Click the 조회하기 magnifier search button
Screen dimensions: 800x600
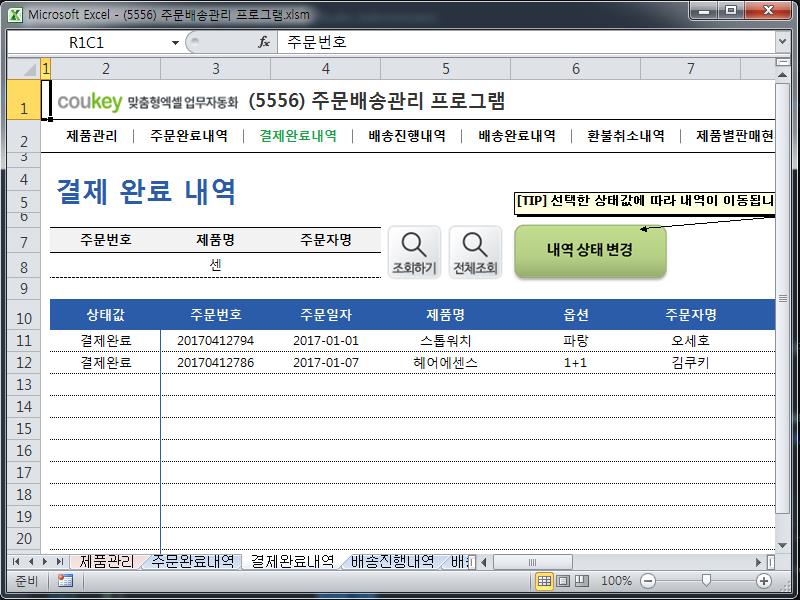pos(414,253)
